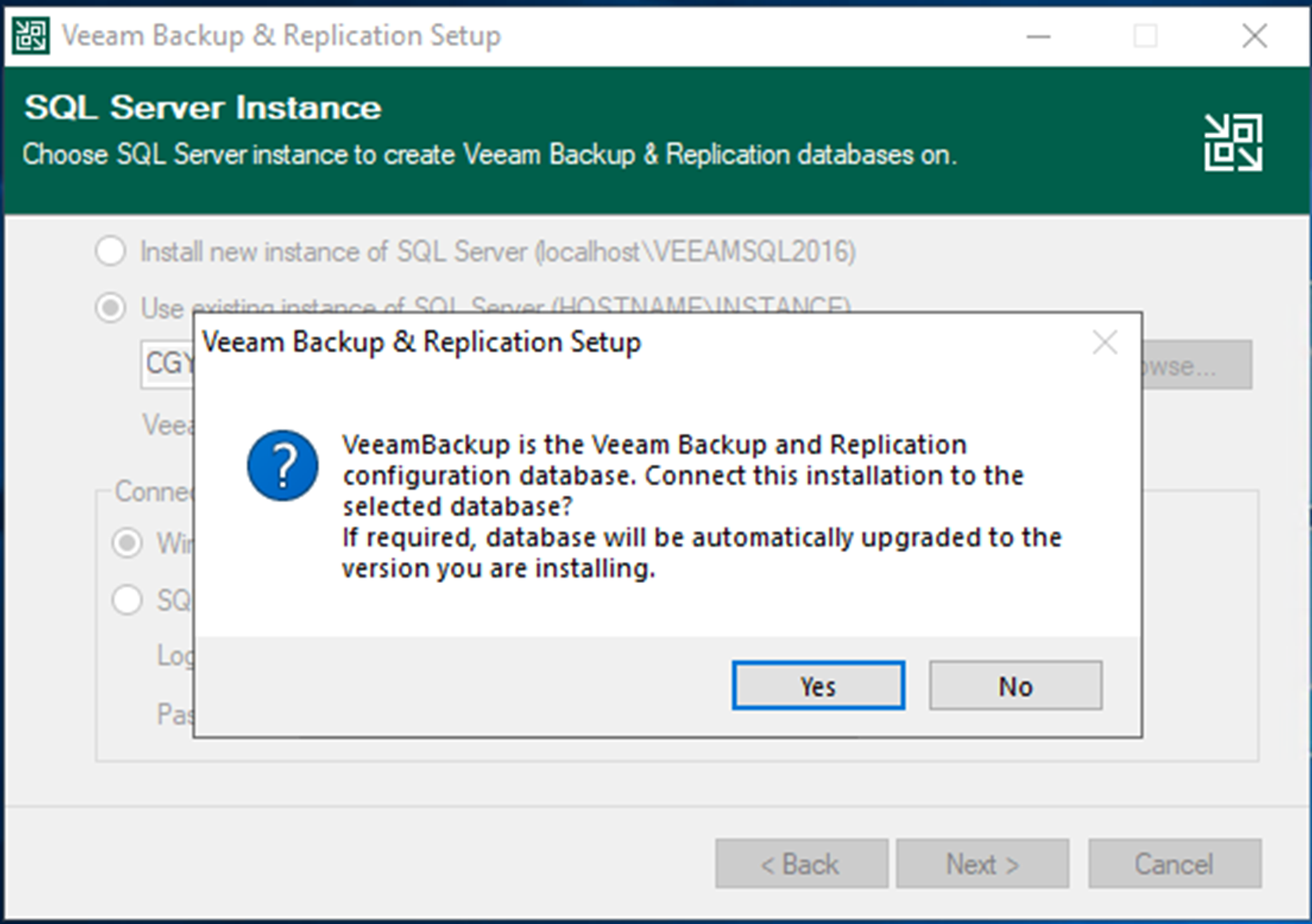Image resolution: width=1312 pixels, height=924 pixels.
Task: Decline by clicking No
Action: [x=1016, y=686]
